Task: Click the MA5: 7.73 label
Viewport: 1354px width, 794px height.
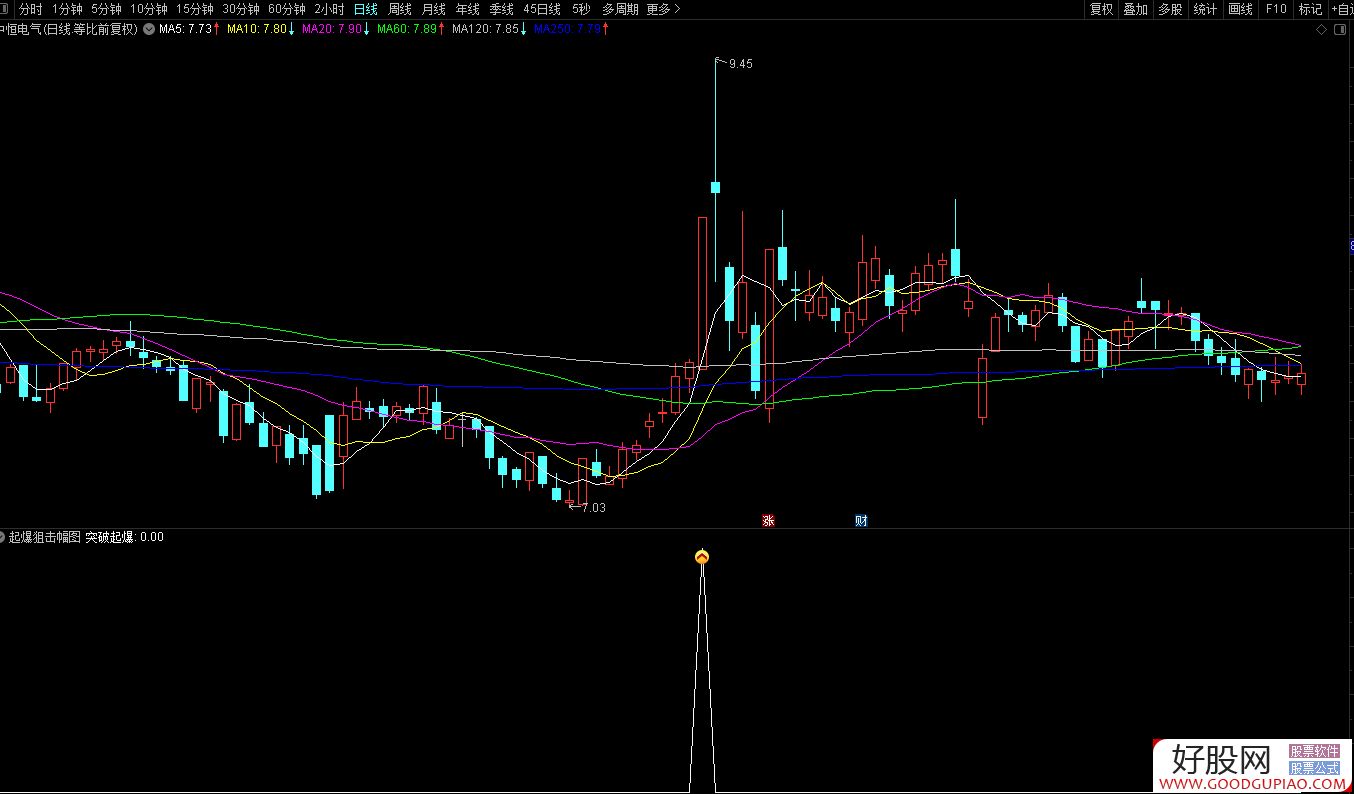Action: coord(185,29)
